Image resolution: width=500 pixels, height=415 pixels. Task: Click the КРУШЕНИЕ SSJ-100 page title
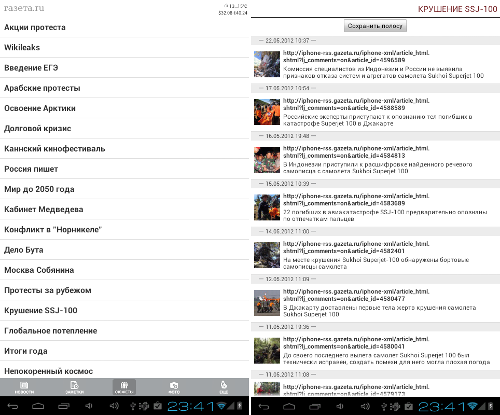point(458,9)
